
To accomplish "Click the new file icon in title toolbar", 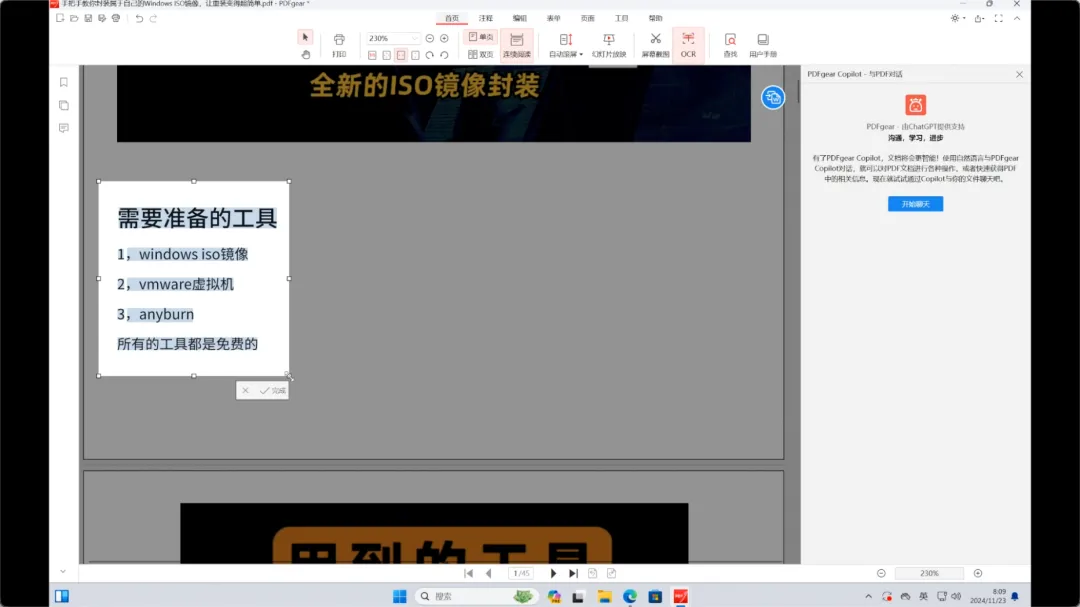I will pyautogui.click(x=60, y=19).
